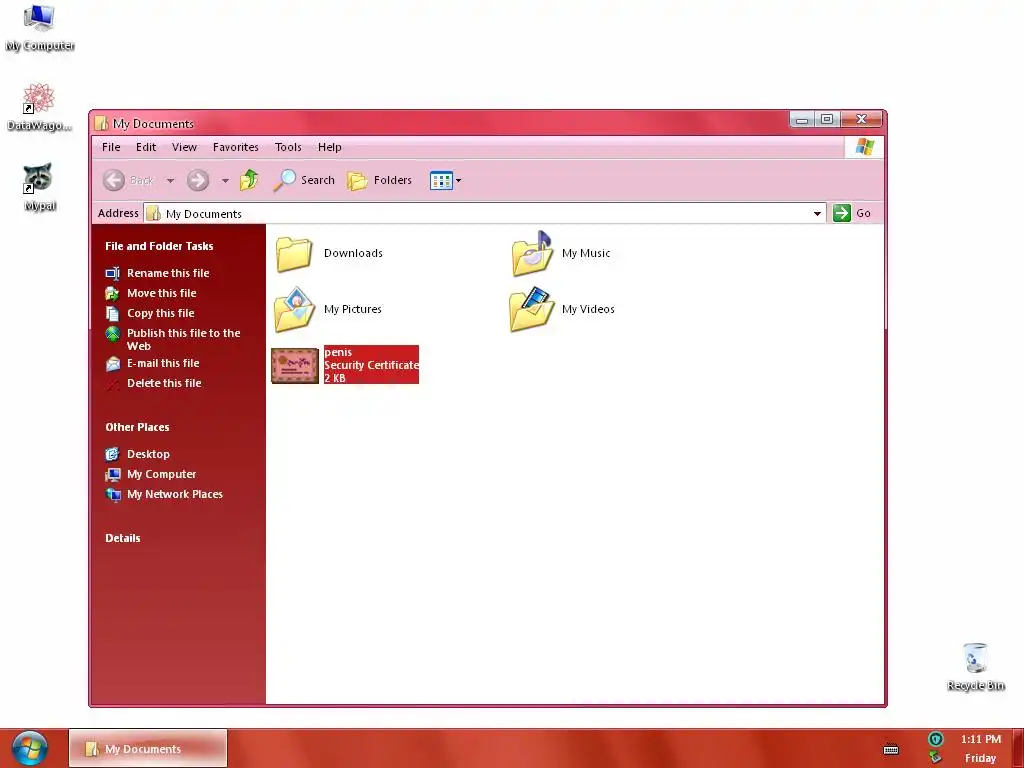The image size is (1024, 768).
Task: Select the My Music folder
Action: click(561, 253)
